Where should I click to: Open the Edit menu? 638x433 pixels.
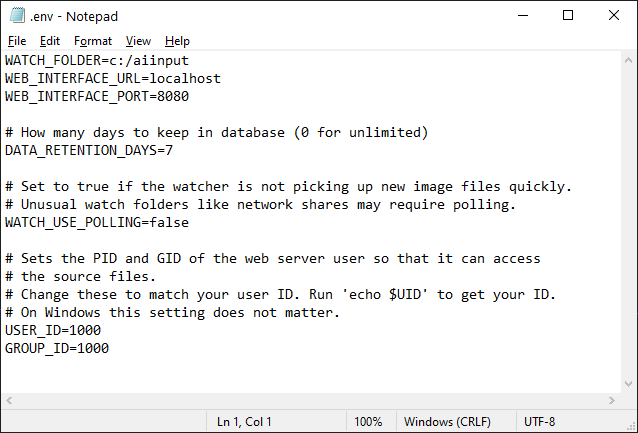click(50, 41)
